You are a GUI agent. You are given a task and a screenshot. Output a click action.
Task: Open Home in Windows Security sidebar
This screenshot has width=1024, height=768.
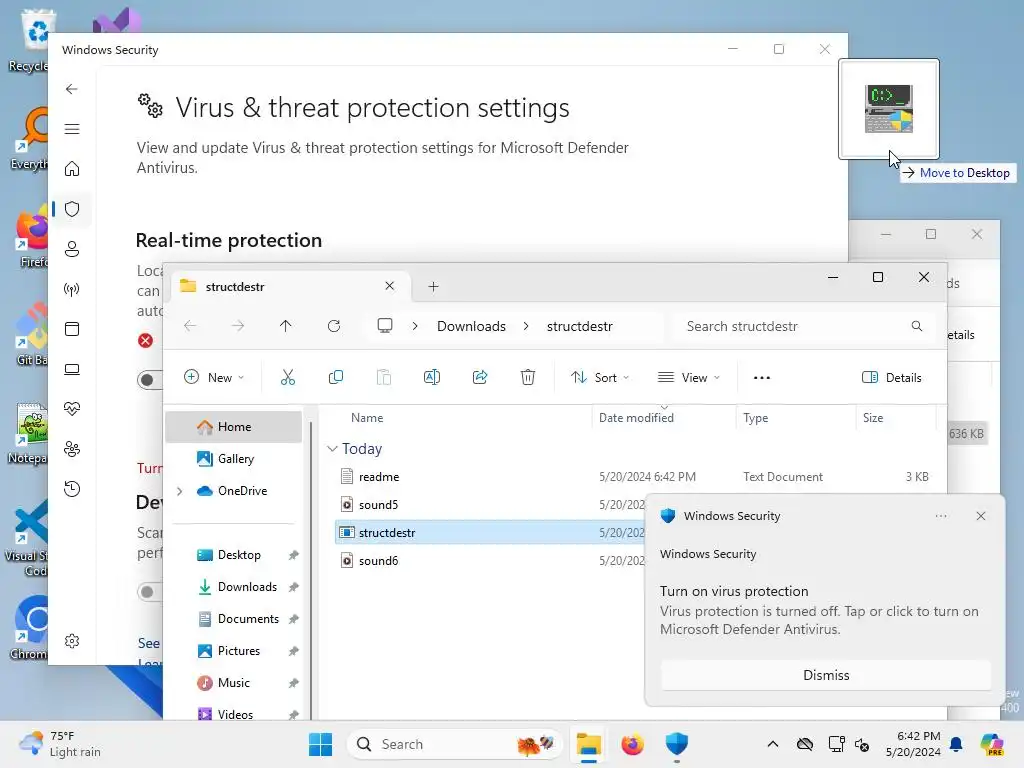coord(72,169)
